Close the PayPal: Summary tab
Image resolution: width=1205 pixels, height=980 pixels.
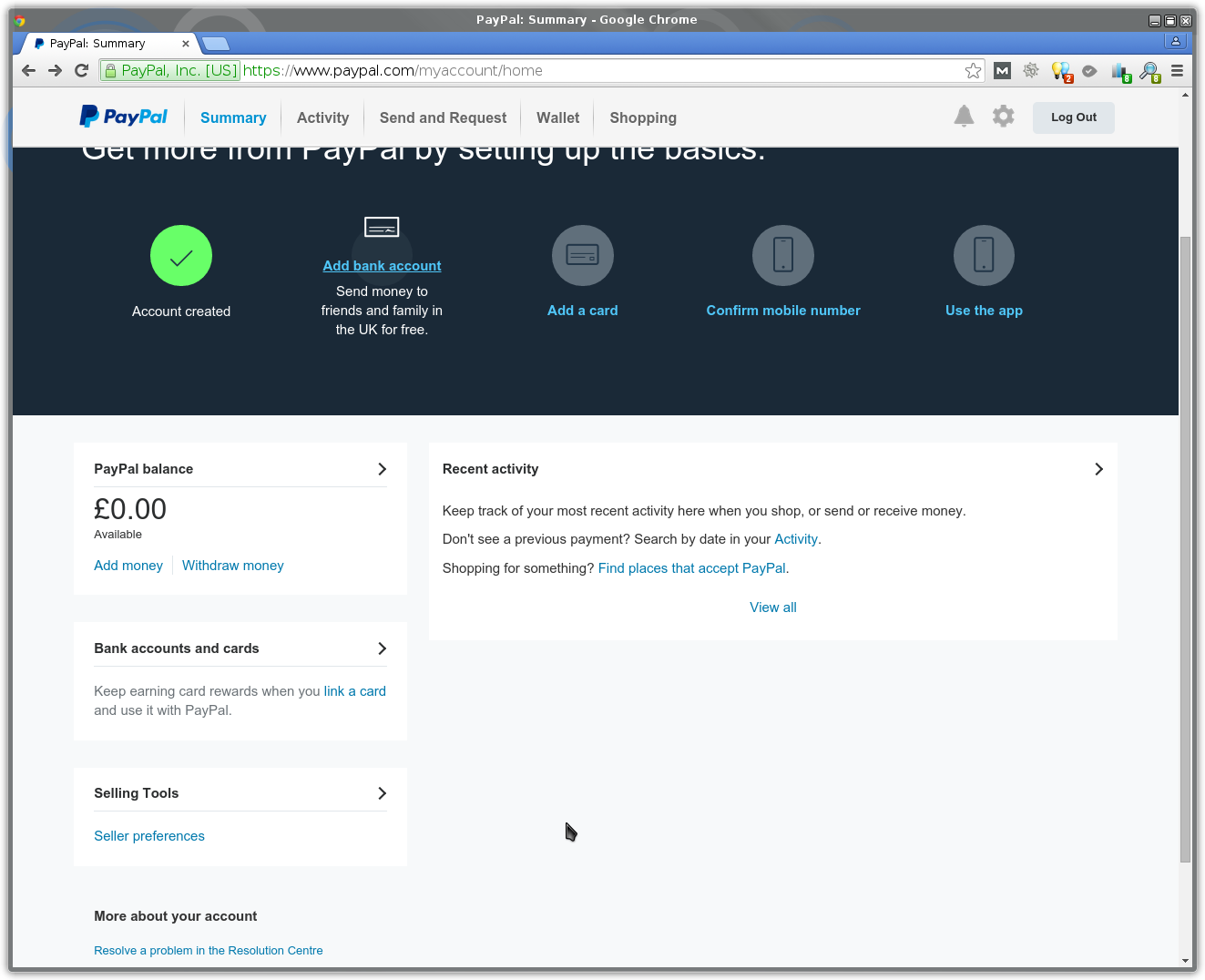click(x=186, y=43)
